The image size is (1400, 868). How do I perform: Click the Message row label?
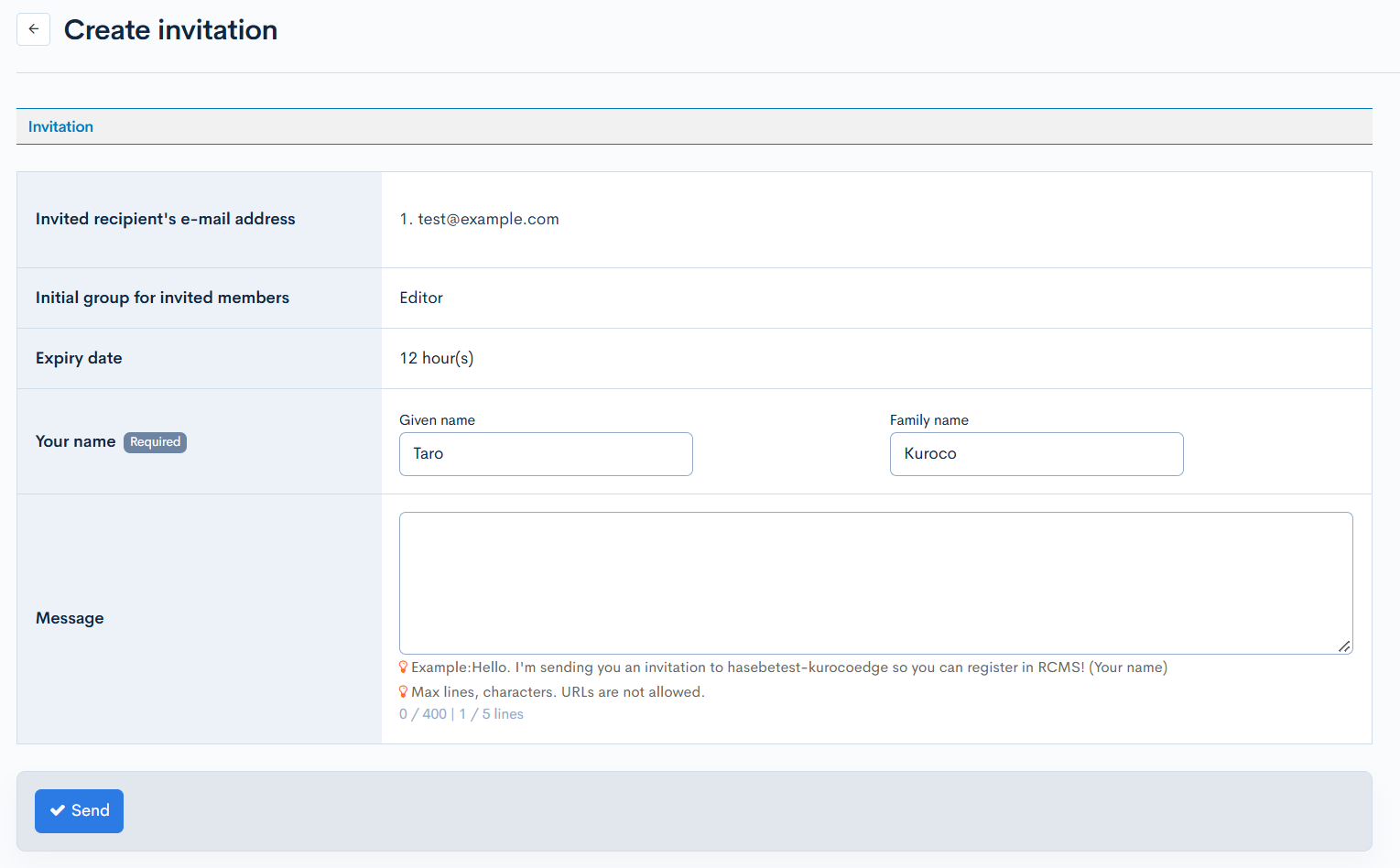click(x=70, y=618)
